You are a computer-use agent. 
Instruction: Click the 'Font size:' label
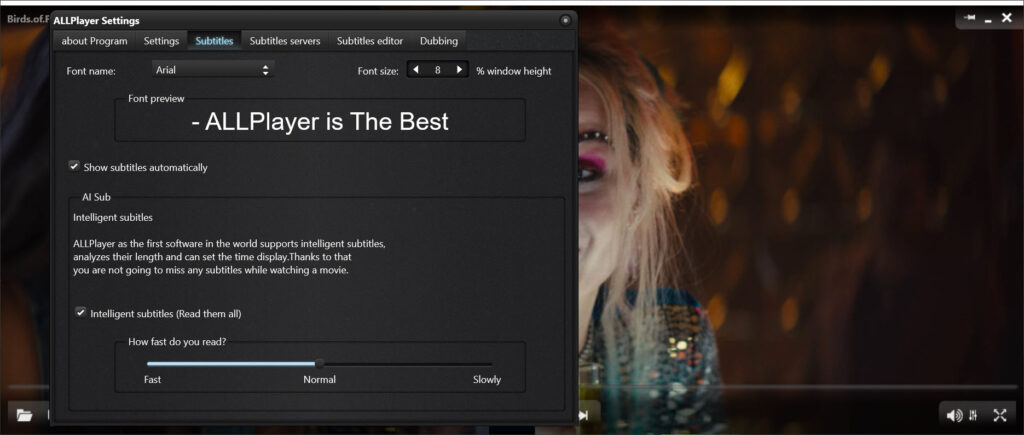click(378, 71)
